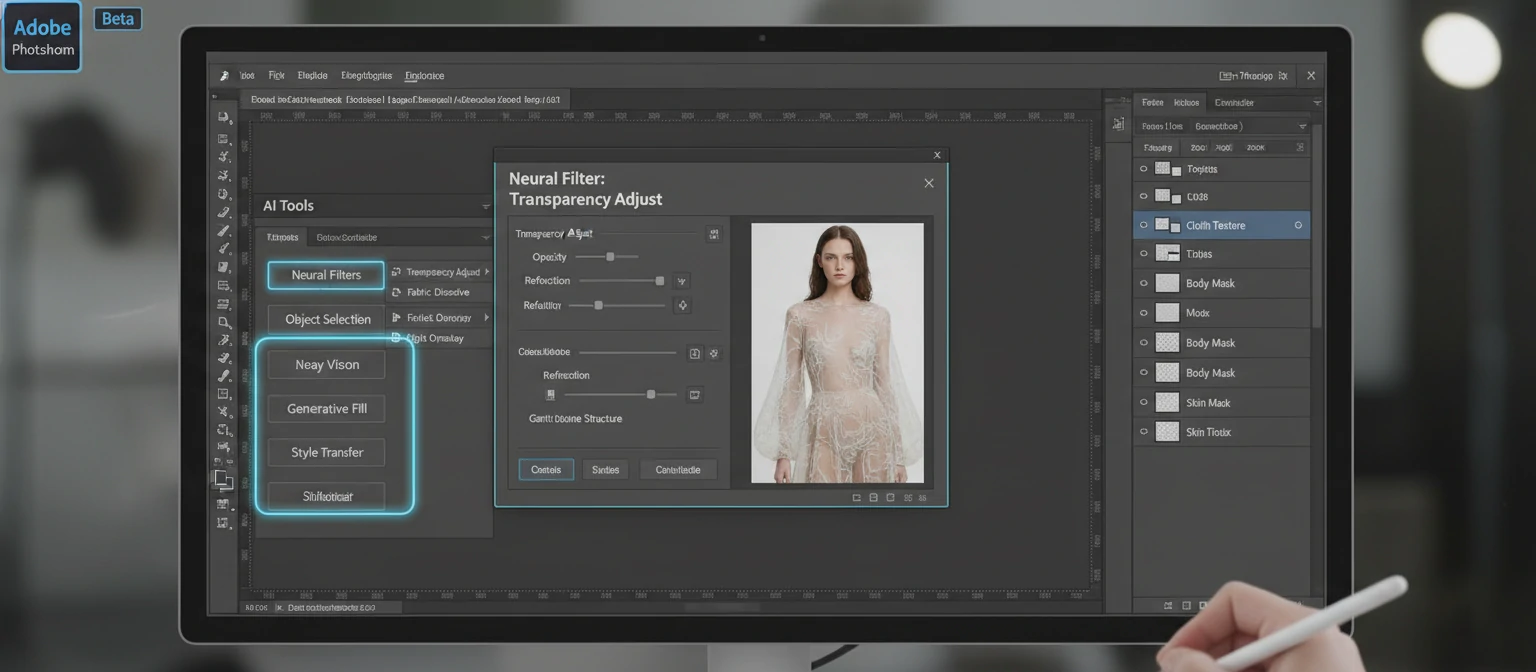Click the Neural Filters button
Screen dimensions: 1536x672
click(325, 275)
